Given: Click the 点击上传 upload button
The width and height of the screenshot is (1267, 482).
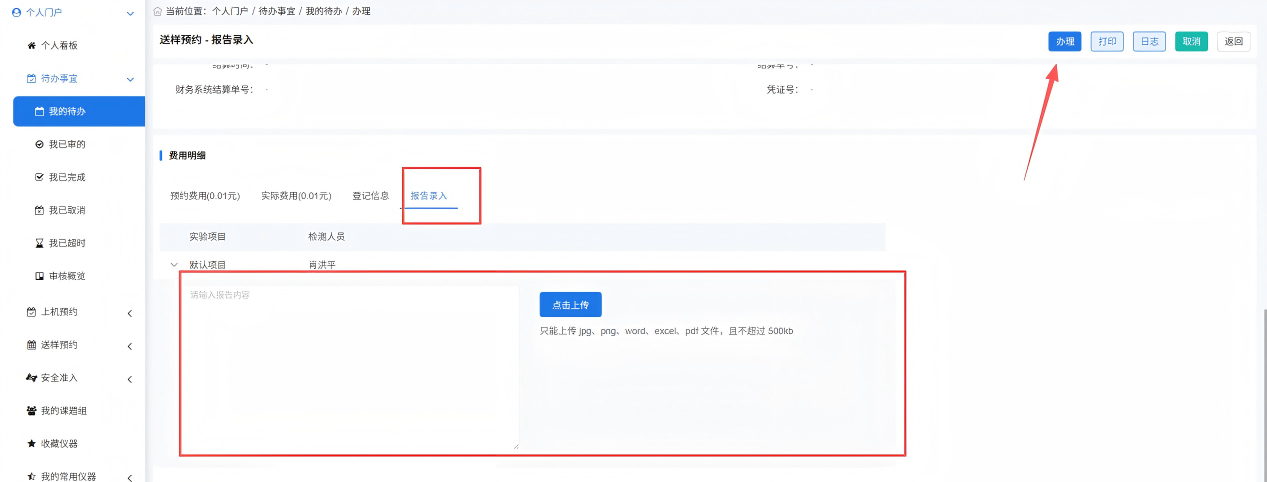Looking at the screenshot, I should pos(570,305).
